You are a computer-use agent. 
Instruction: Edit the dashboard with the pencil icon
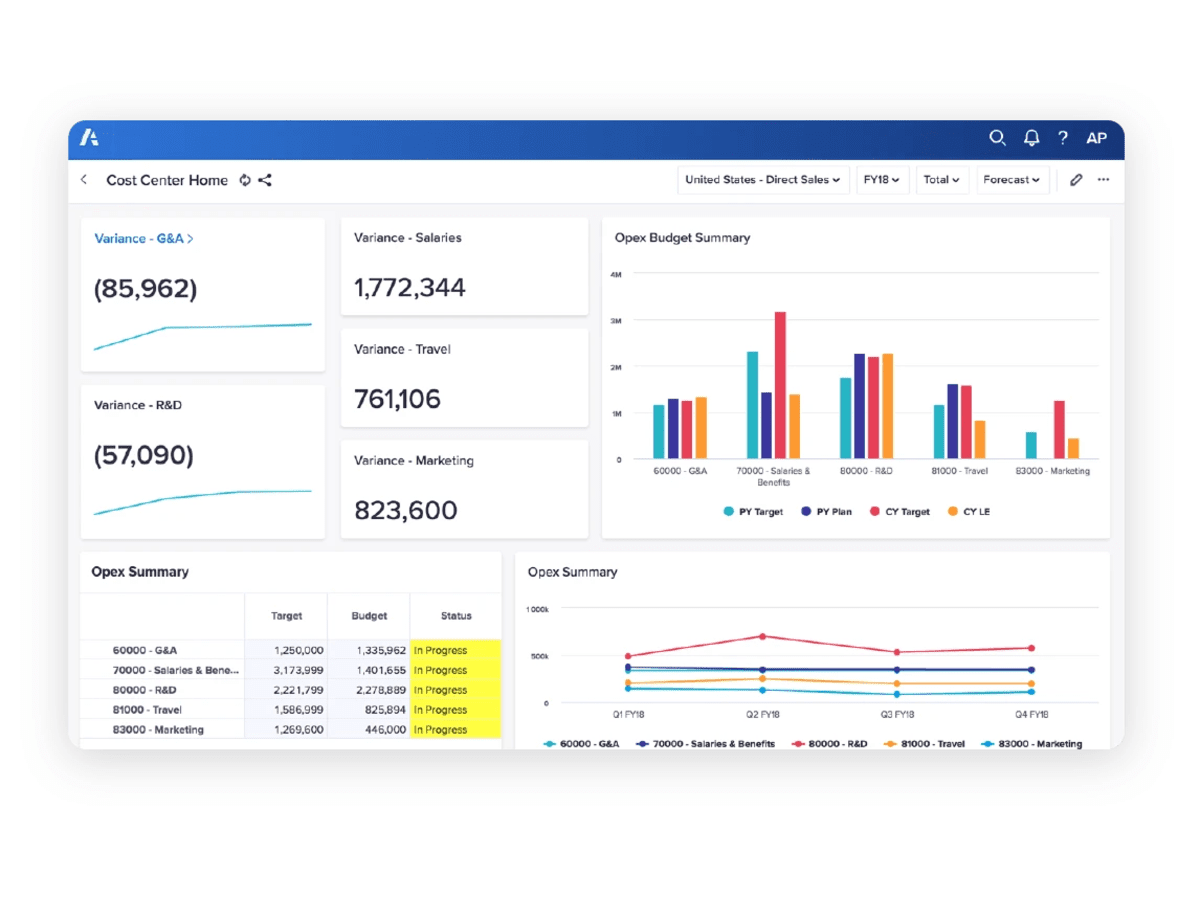point(1076,180)
